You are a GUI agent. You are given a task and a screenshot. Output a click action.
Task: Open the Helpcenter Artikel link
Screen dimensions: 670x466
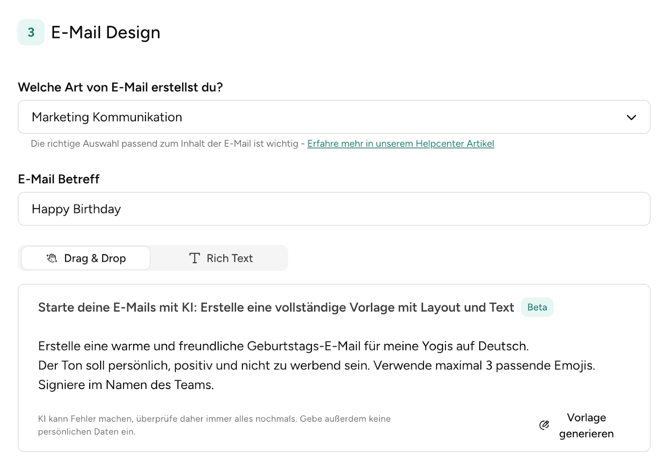pyautogui.click(x=400, y=144)
